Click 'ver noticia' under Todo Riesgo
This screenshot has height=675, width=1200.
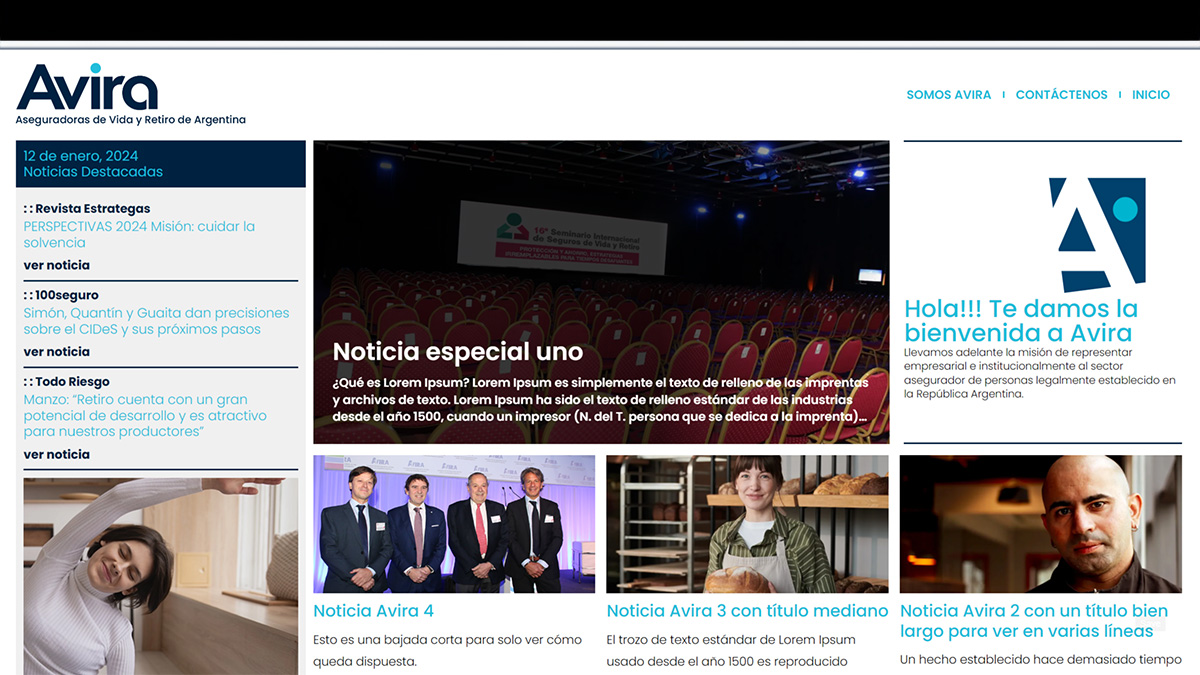(57, 454)
